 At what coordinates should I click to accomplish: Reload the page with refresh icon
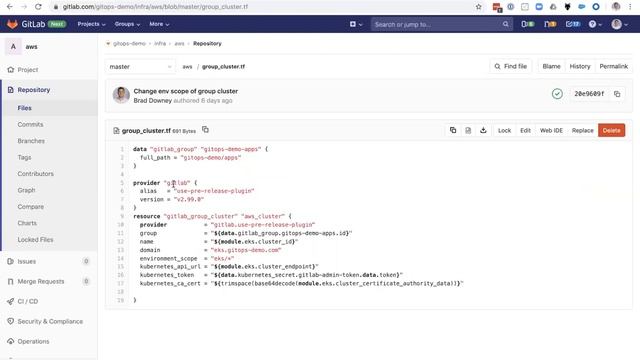[x=38, y=7]
